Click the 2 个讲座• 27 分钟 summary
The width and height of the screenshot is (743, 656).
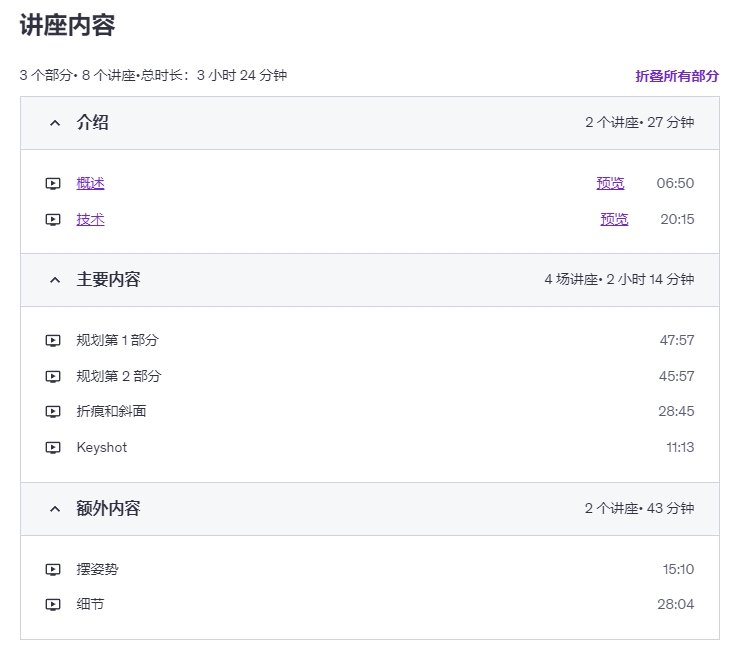[640, 123]
